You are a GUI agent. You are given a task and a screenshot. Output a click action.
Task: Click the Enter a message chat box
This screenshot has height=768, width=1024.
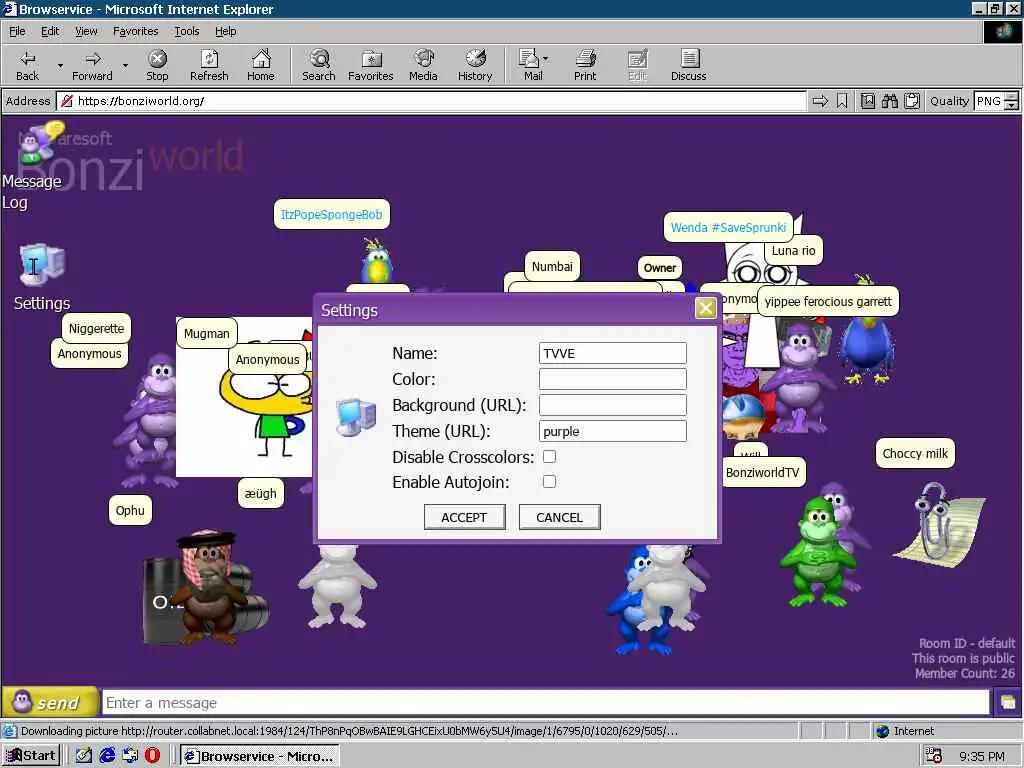point(546,703)
